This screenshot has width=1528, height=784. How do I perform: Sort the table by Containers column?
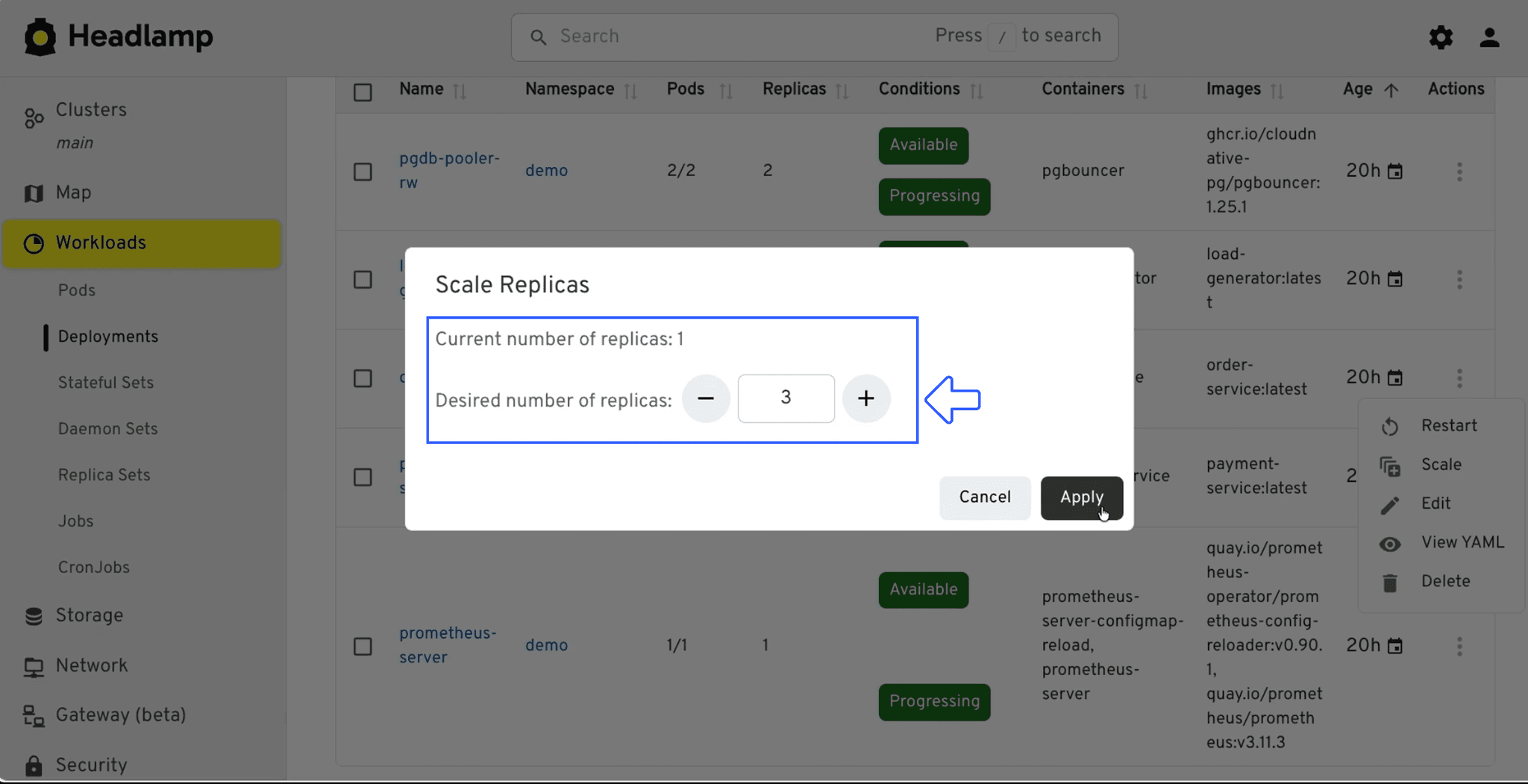tap(1141, 91)
